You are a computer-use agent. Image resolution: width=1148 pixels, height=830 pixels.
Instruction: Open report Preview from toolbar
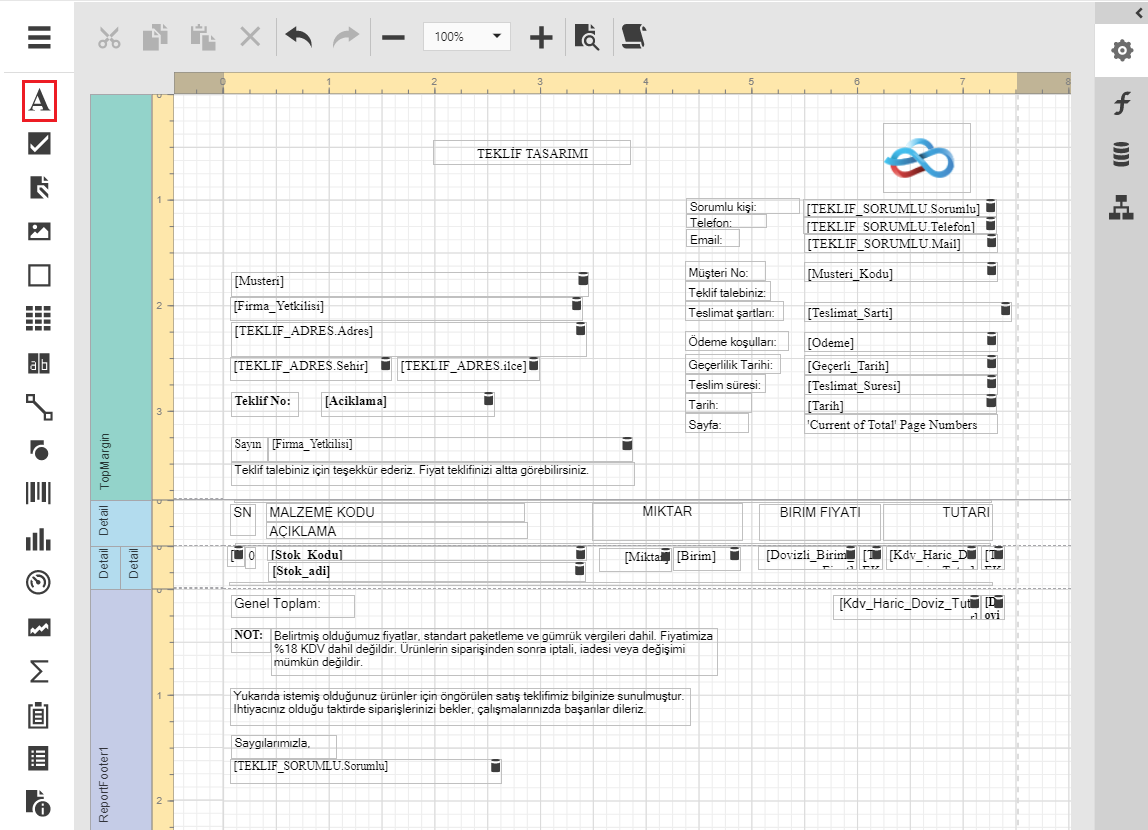pyautogui.click(x=587, y=38)
